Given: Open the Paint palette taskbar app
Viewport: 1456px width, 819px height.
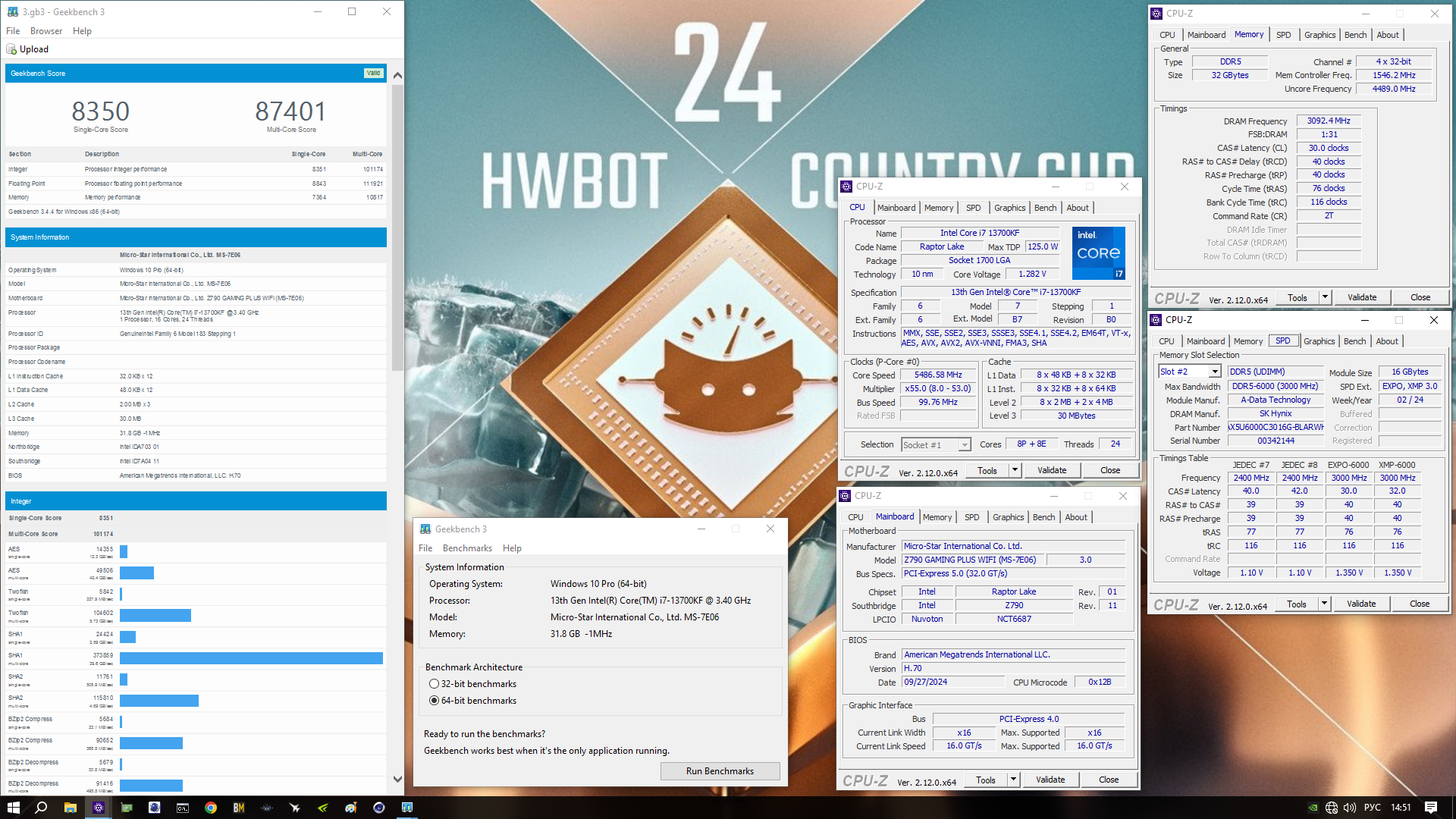Looking at the screenshot, I should tap(351, 808).
